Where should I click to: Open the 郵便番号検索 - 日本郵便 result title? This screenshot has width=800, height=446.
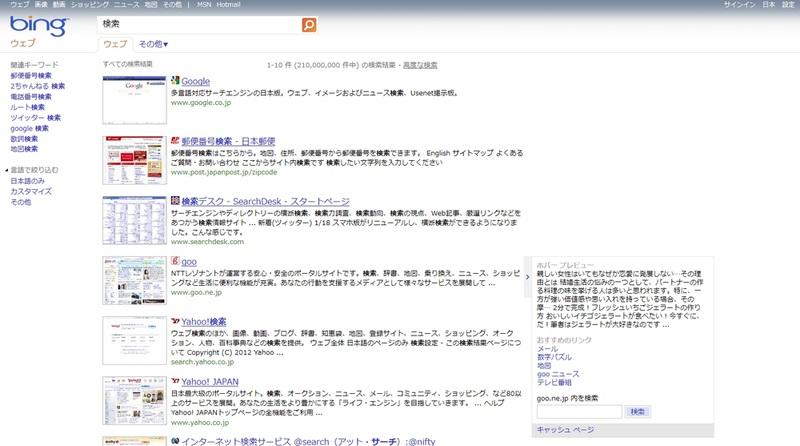[228, 141]
